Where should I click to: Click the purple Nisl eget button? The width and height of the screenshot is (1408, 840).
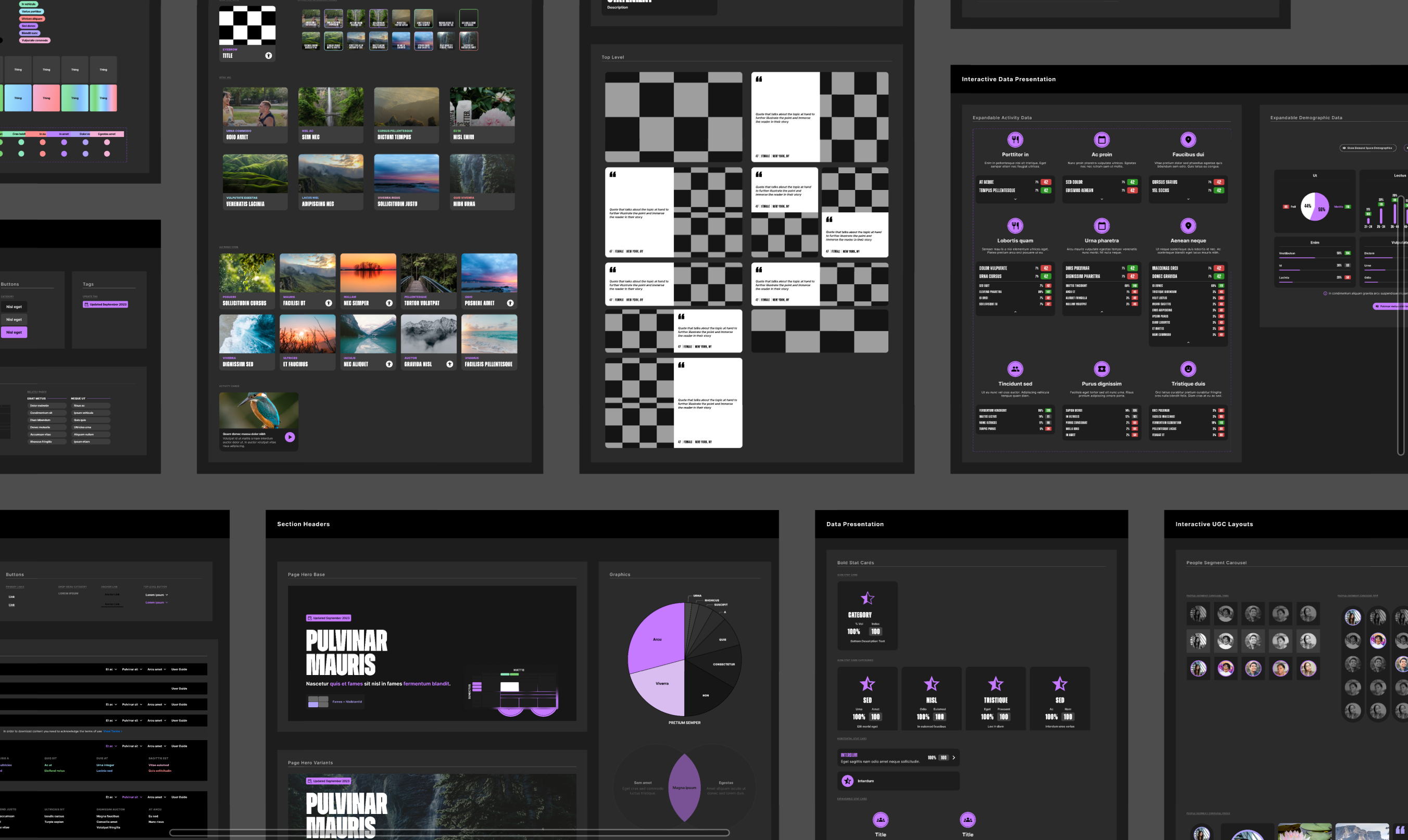[14, 332]
